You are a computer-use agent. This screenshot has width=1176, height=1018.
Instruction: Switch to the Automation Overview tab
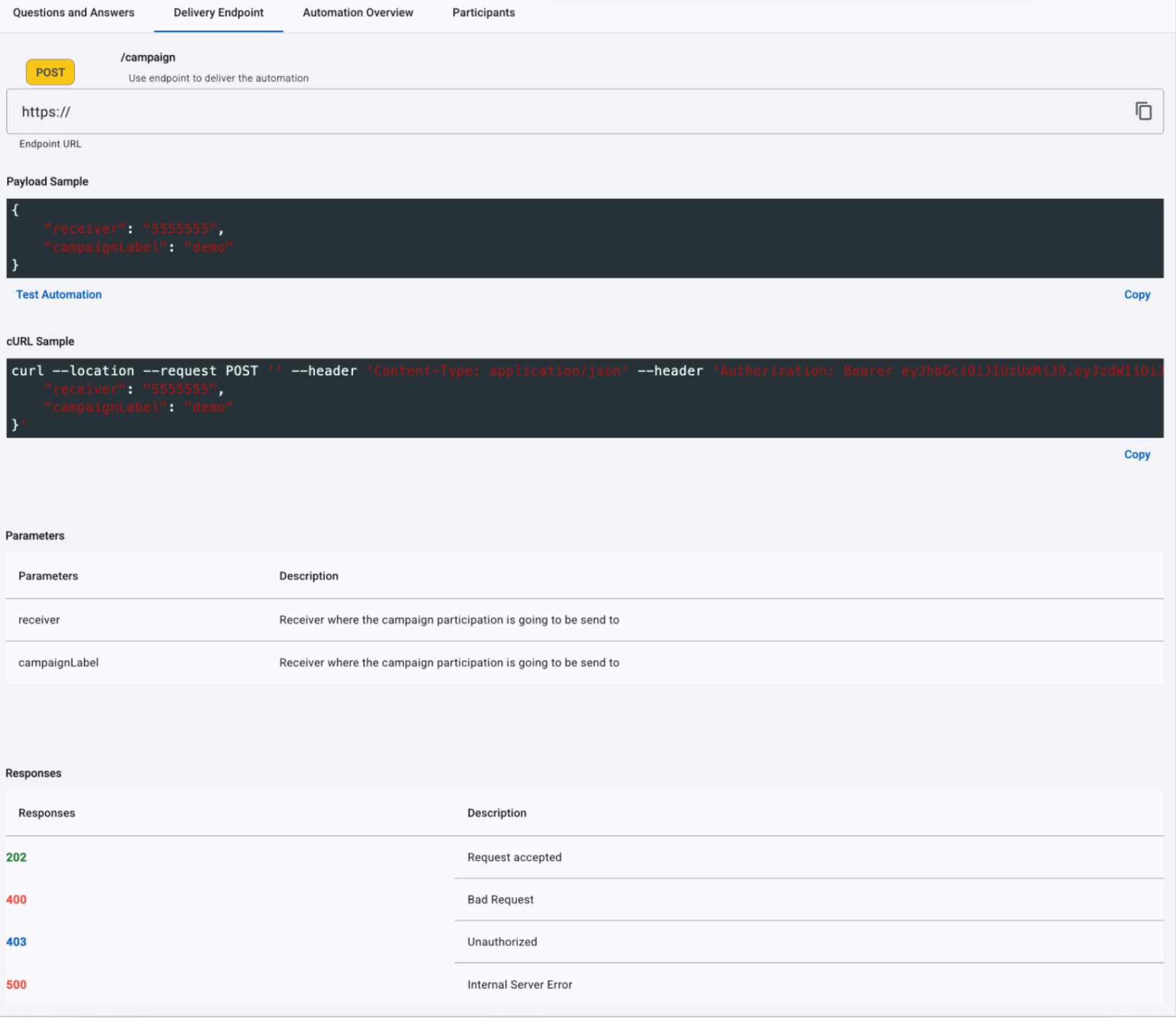[358, 13]
